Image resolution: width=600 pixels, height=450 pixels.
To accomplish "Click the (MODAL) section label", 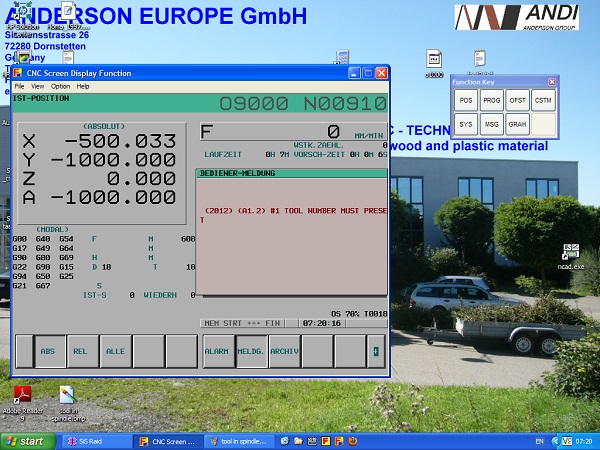I will click(x=52, y=229).
